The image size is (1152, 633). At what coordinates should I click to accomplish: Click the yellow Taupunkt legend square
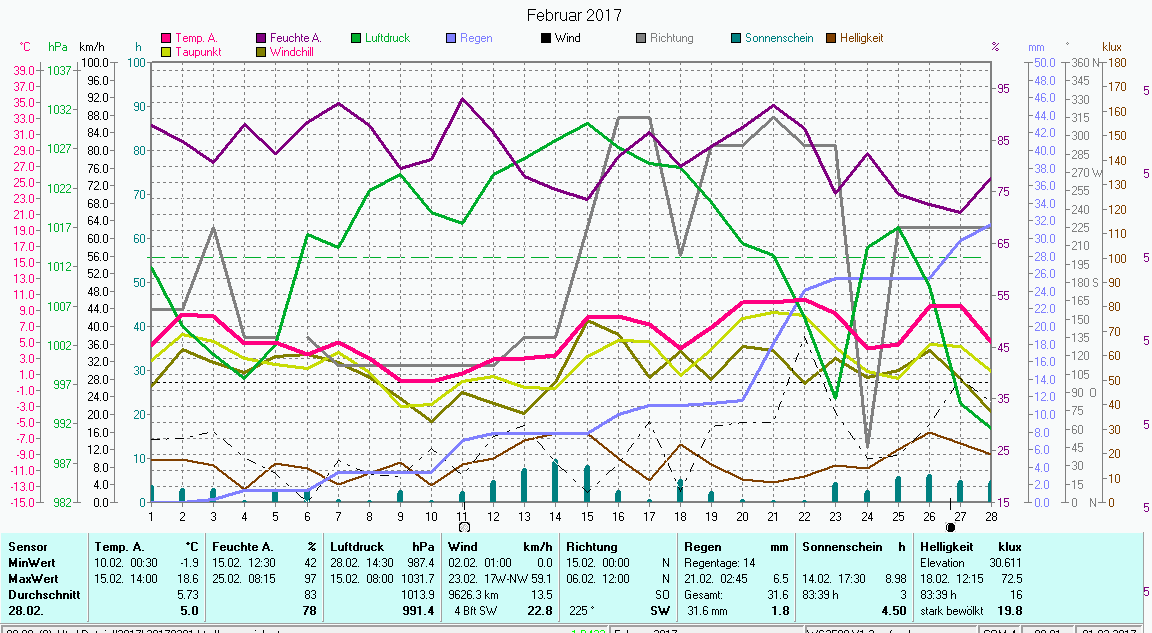tap(166, 51)
